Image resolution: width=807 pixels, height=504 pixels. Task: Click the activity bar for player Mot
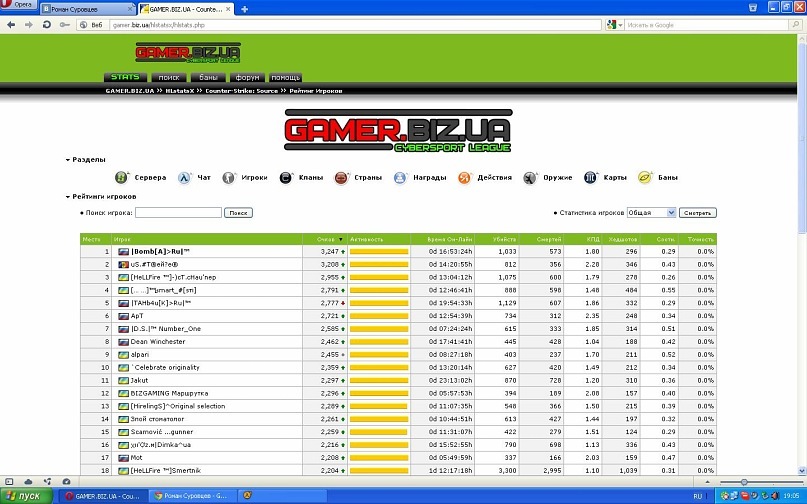379,458
